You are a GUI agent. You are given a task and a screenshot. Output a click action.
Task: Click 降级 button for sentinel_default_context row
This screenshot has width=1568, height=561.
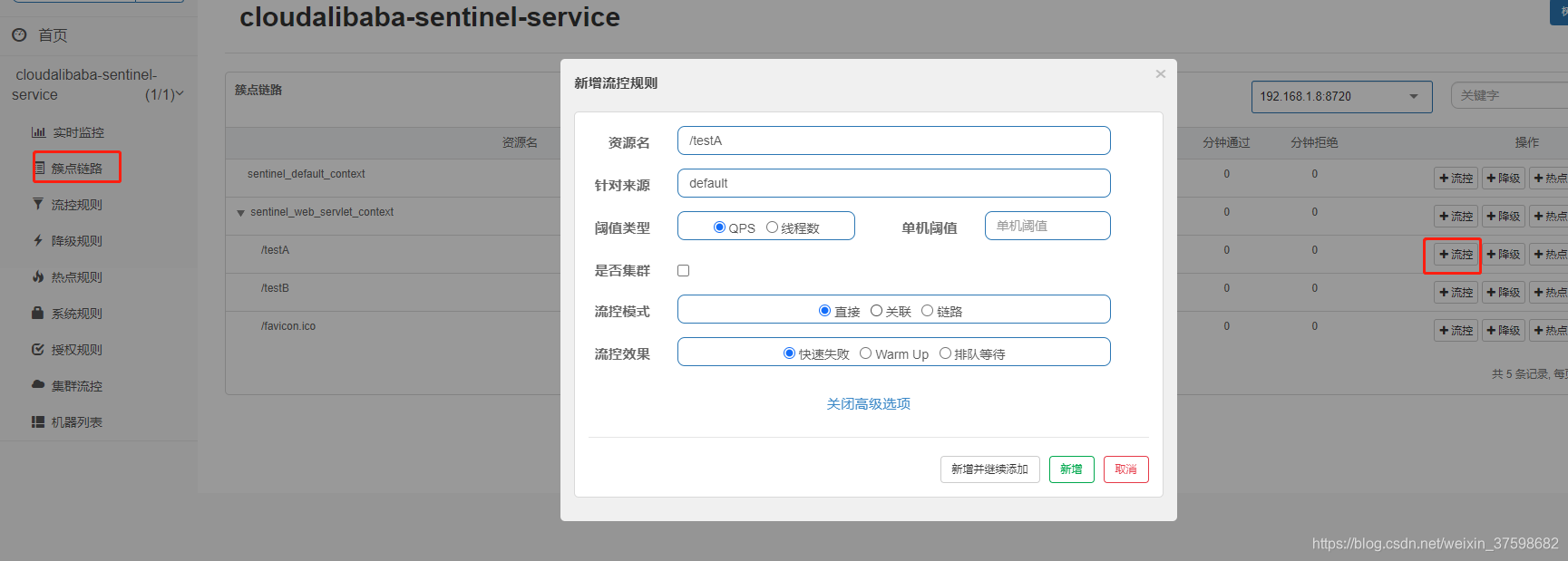1504,179
